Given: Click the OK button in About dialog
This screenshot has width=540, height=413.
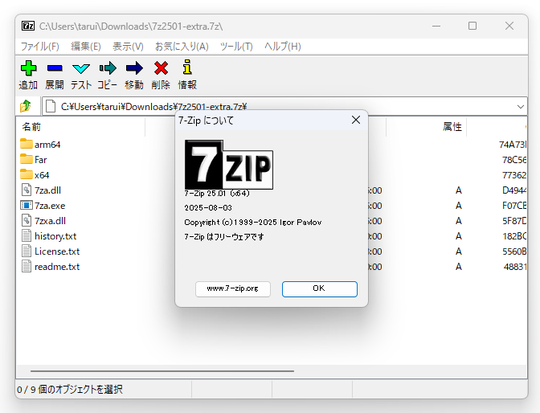Looking at the screenshot, I should pos(320,289).
